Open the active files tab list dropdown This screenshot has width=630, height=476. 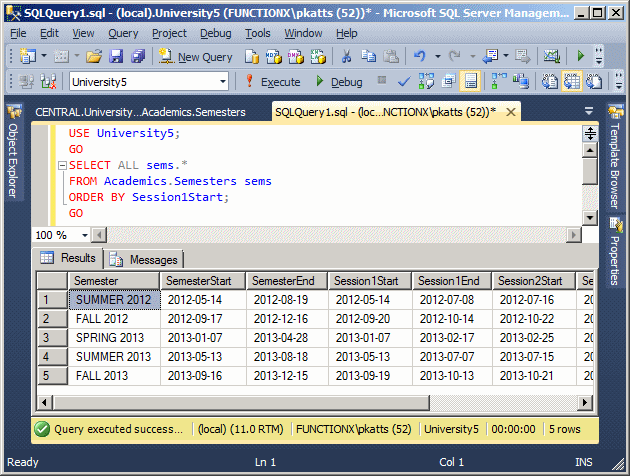[x=589, y=111]
